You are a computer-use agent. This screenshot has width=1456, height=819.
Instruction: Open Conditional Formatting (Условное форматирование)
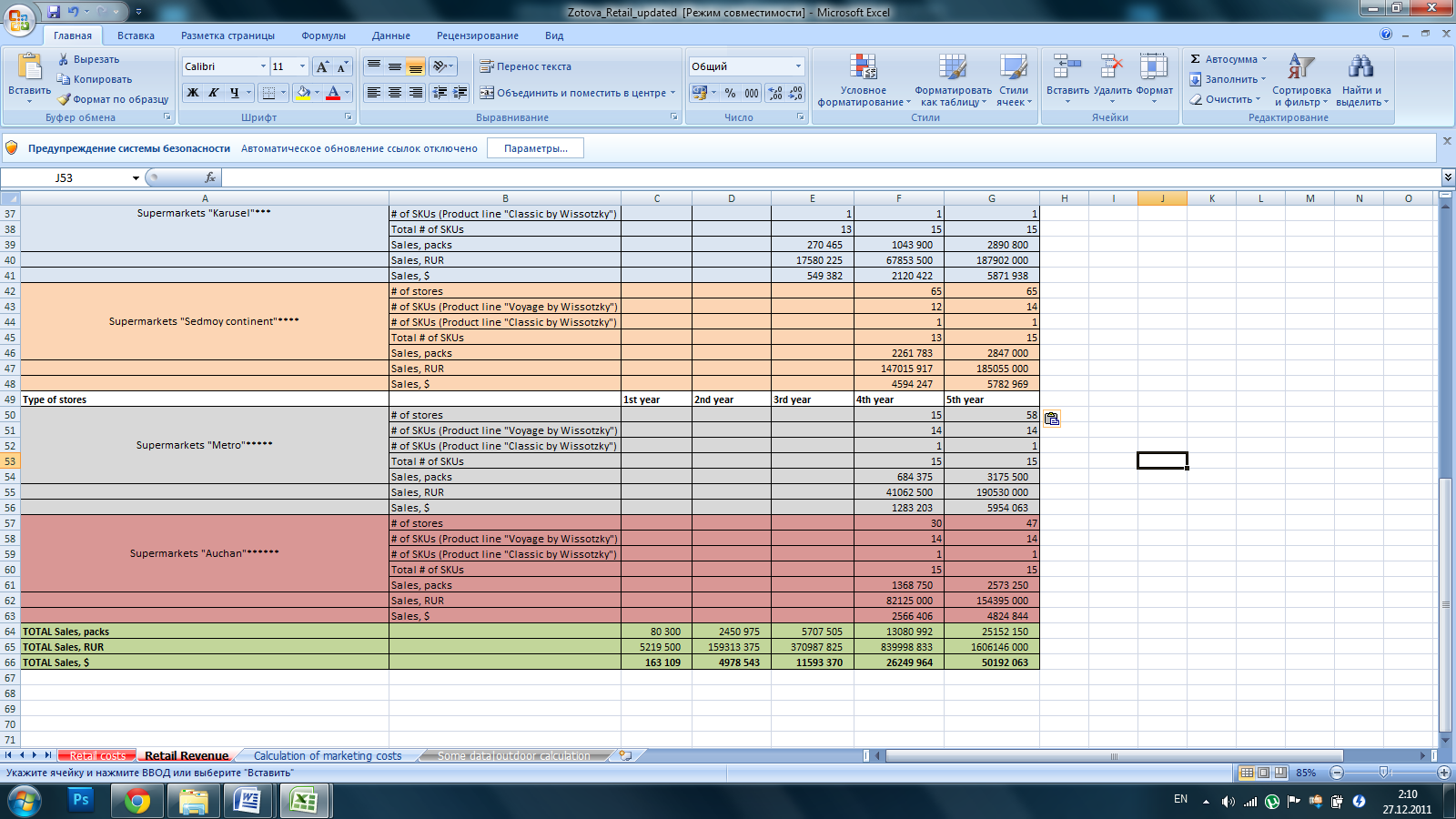[864, 80]
